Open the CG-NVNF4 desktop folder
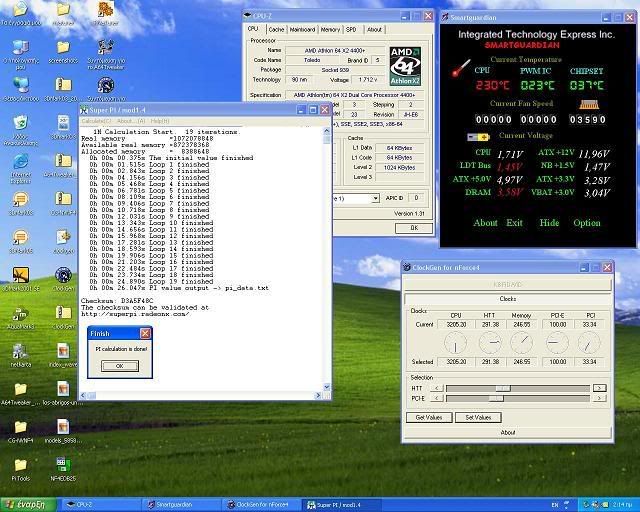 [20, 427]
